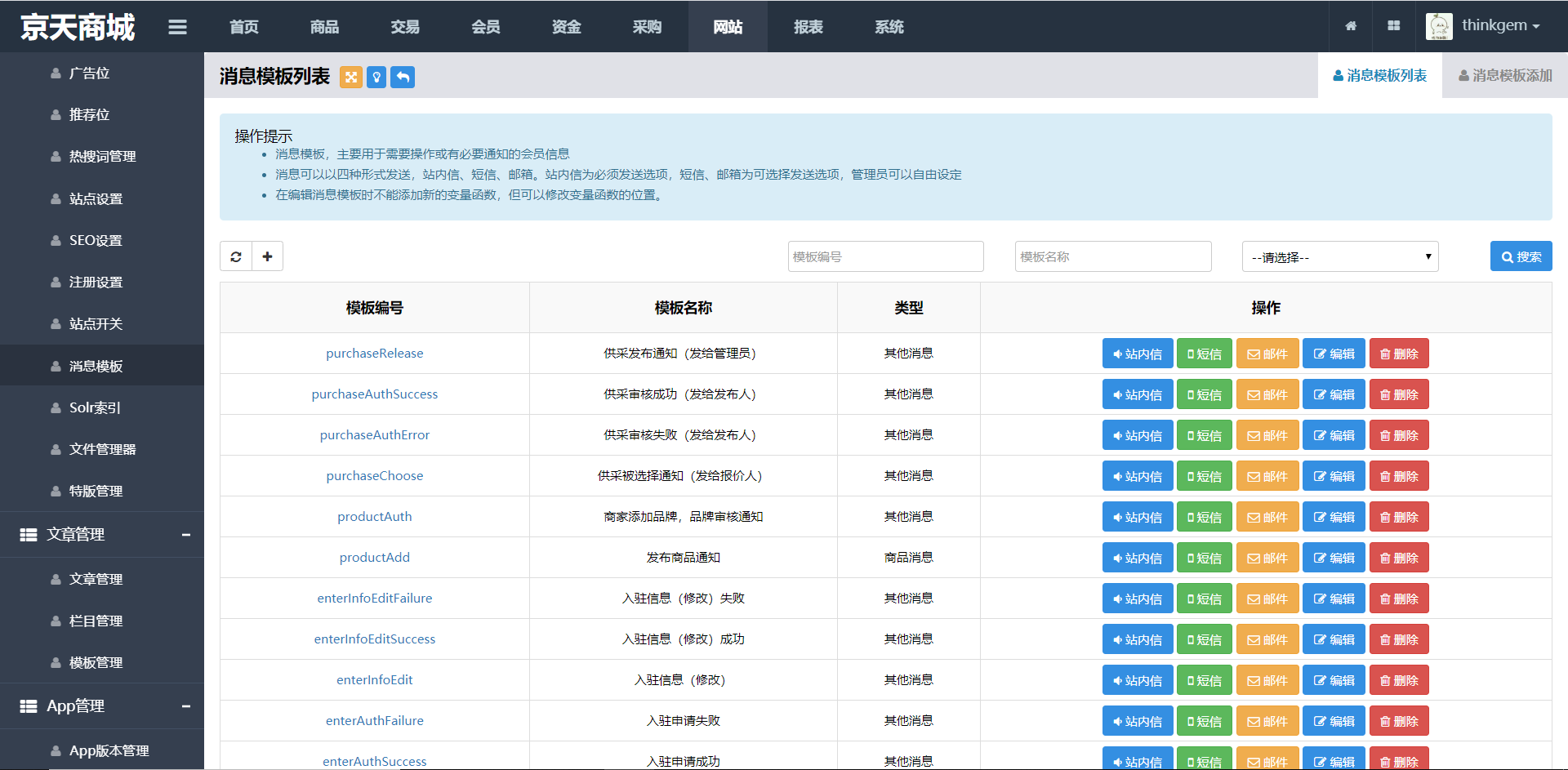Open the 会员 top menu
This screenshot has height=770, width=1568.
486,27
